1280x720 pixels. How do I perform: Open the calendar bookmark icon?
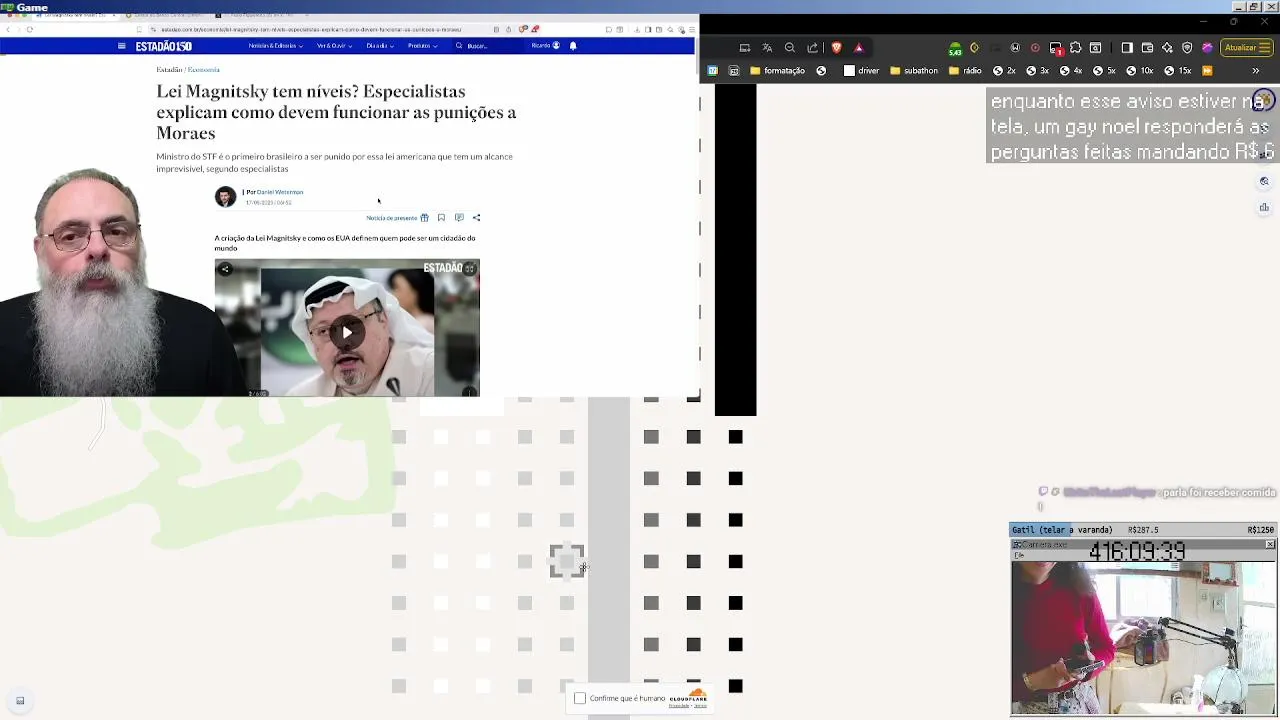[712, 71]
